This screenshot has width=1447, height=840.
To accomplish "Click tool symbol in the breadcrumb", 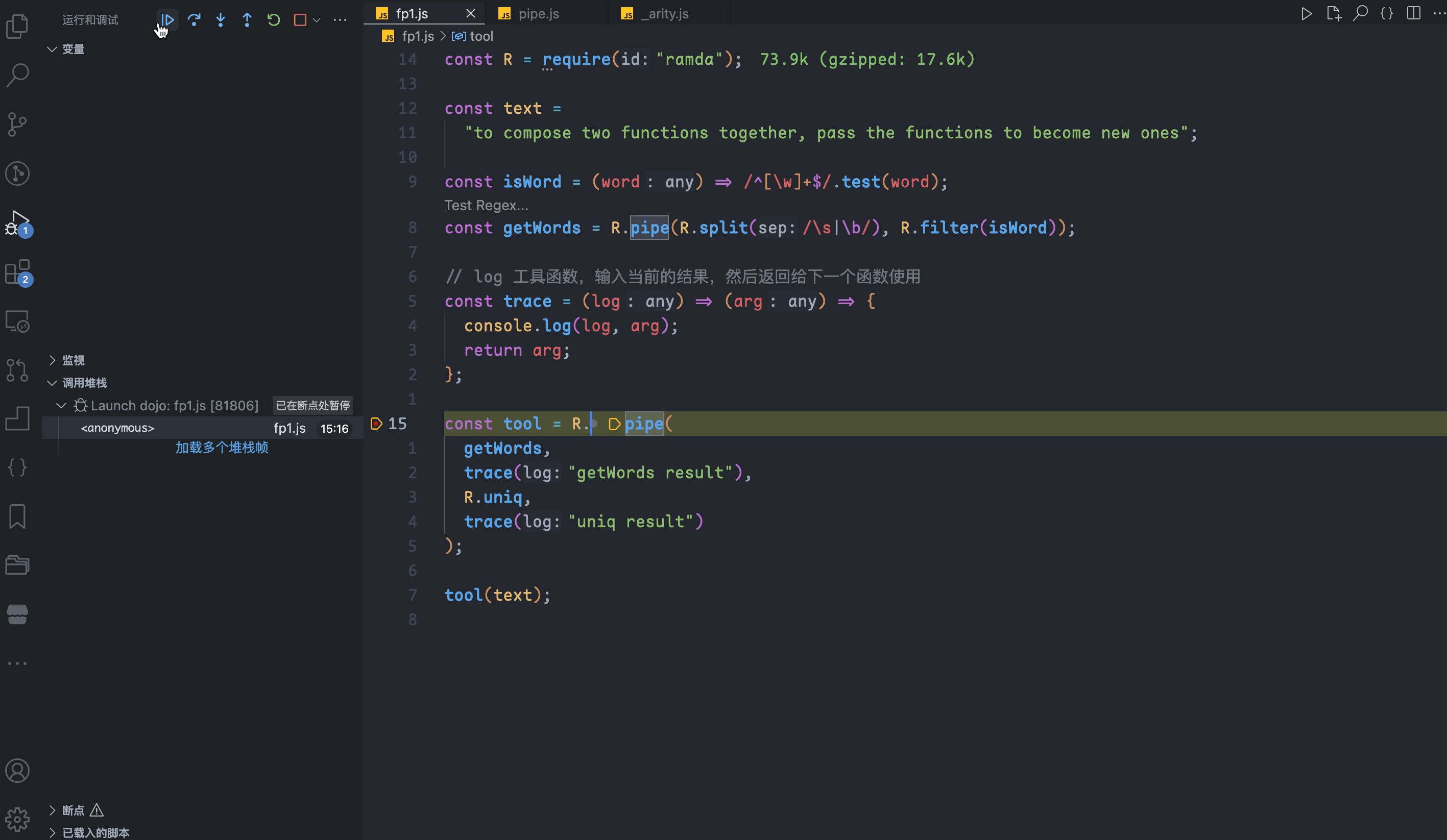I will point(480,36).
